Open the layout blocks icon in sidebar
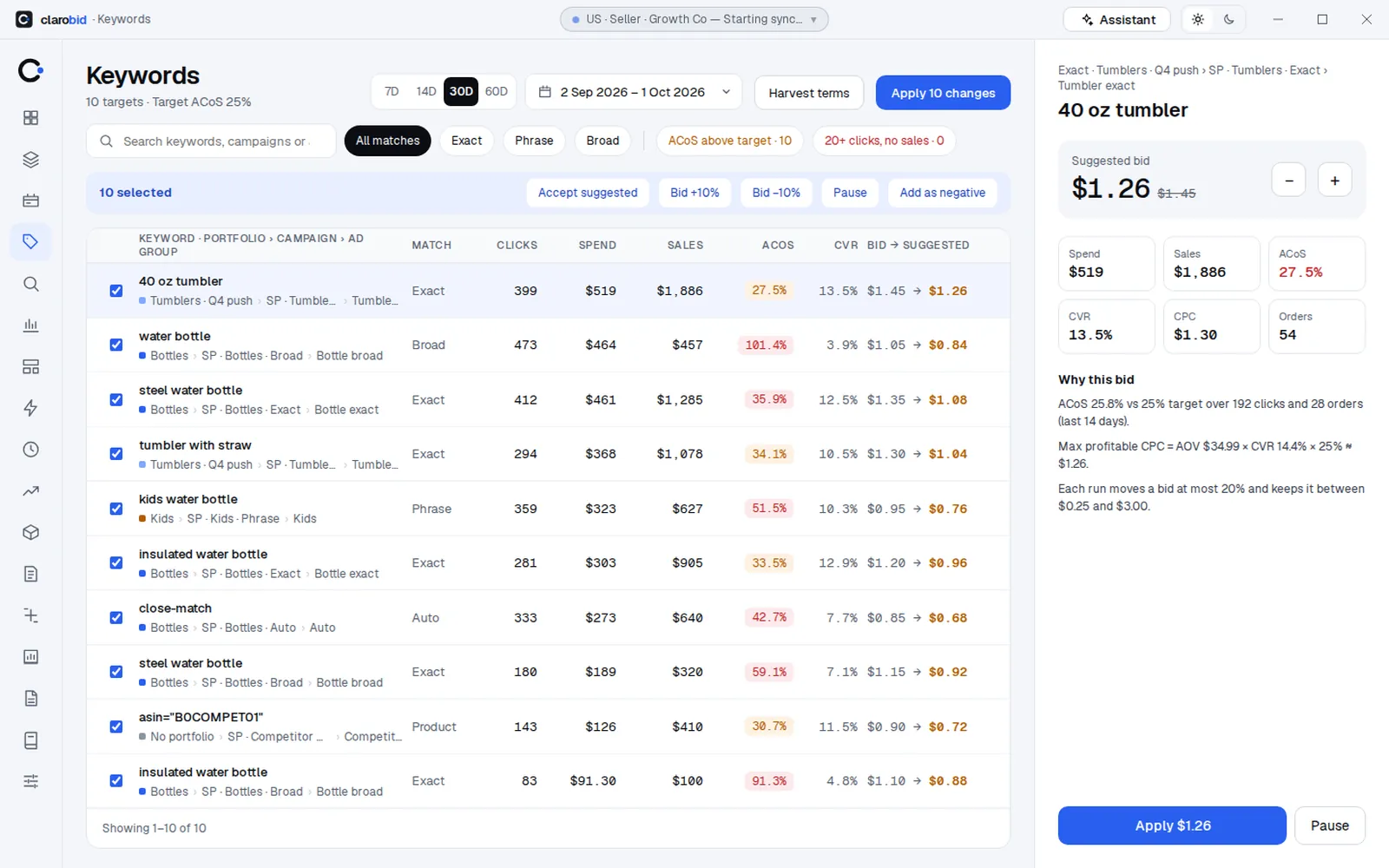Screen dimensions: 1389x868 tap(30, 367)
